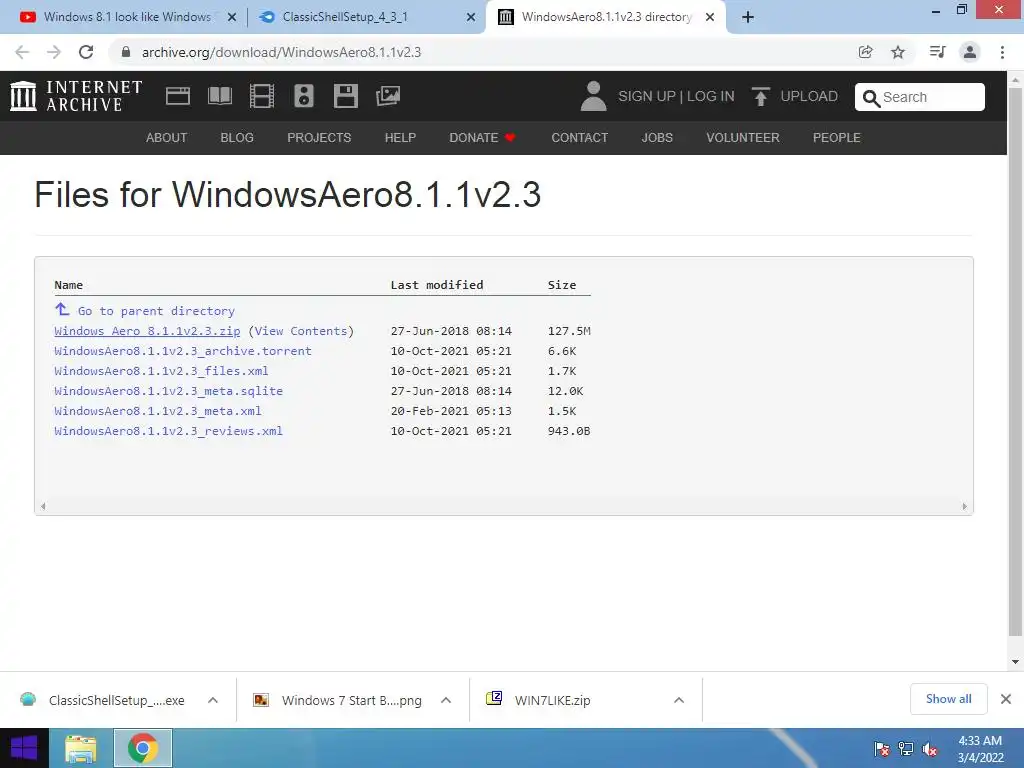Open the PEOPLE menu item
1024x768 pixels.
tap(837, 138)
